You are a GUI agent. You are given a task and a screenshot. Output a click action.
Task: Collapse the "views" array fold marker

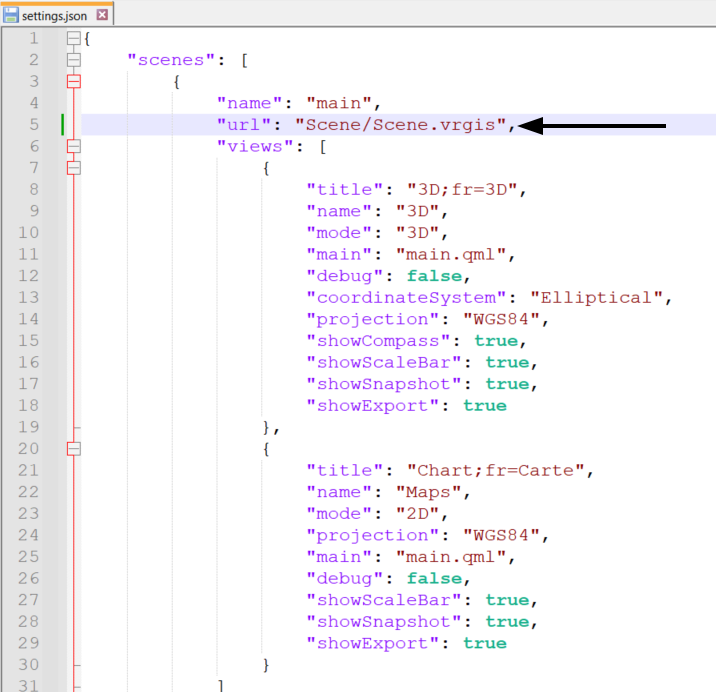73,146
